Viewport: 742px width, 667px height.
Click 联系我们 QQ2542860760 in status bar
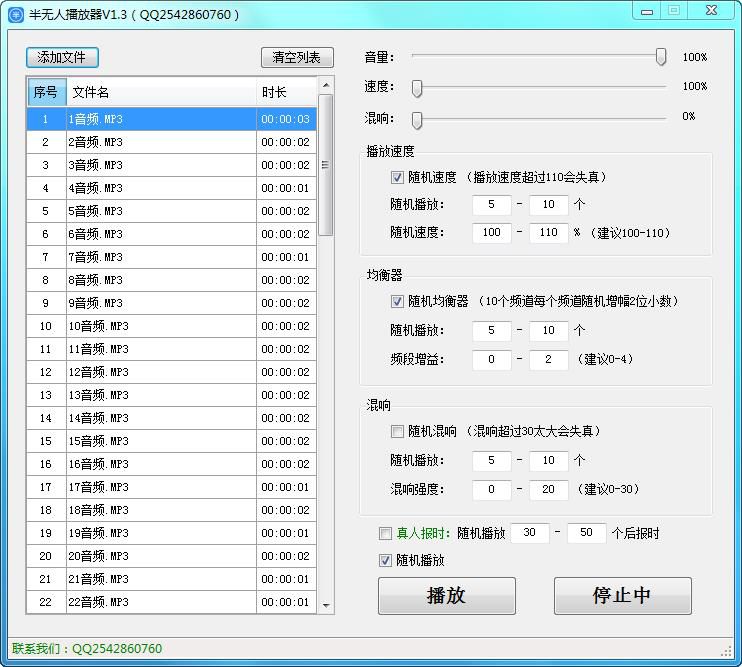pyautogui.click(x=87, y=649)
